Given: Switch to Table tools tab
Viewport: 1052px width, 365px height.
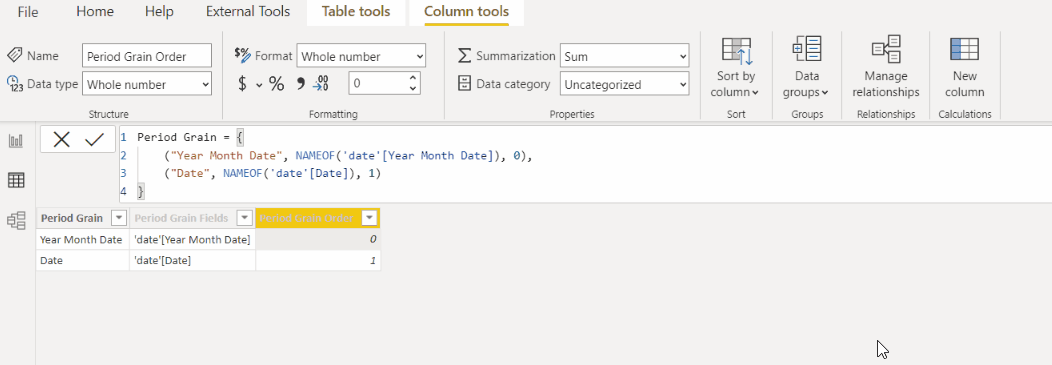Looking at the screenshot, I should click(356, 12).
